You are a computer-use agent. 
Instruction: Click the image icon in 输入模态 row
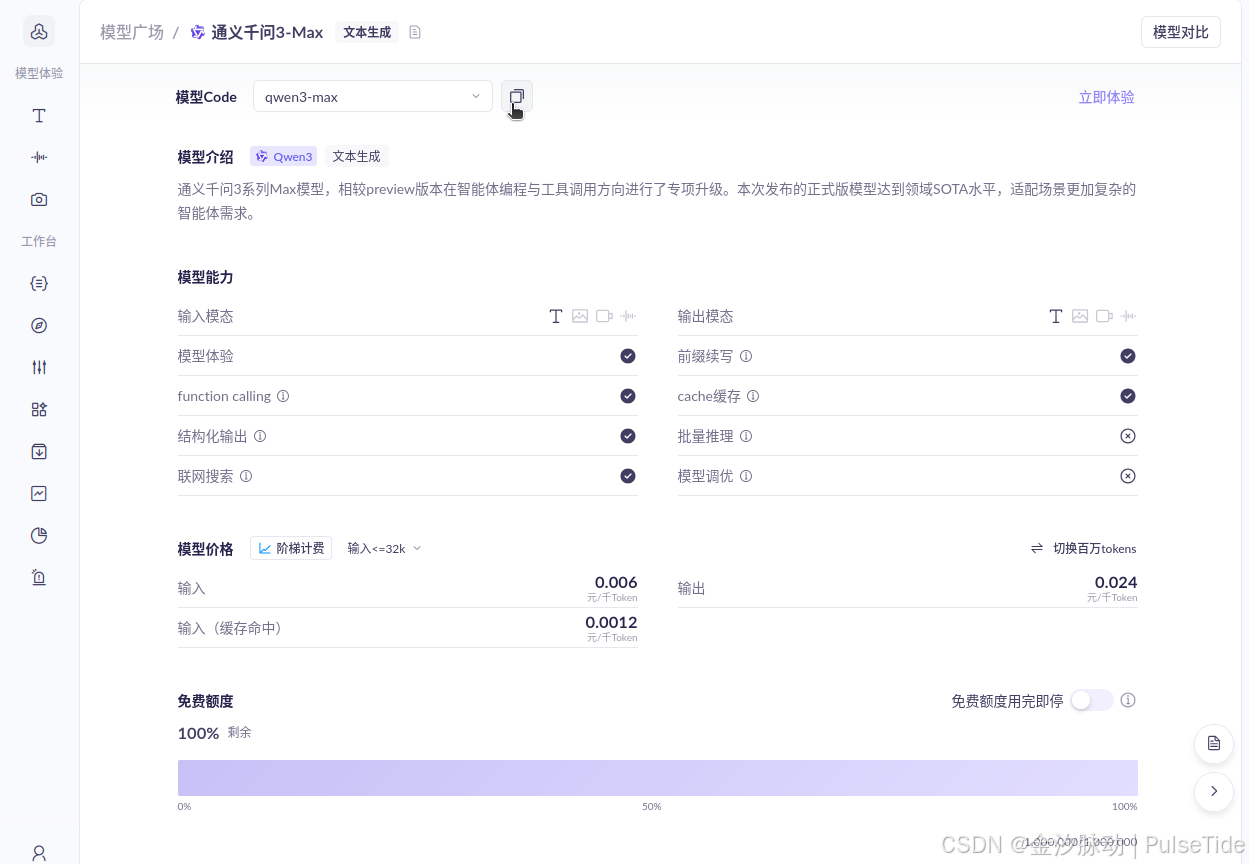click(580, 316)
